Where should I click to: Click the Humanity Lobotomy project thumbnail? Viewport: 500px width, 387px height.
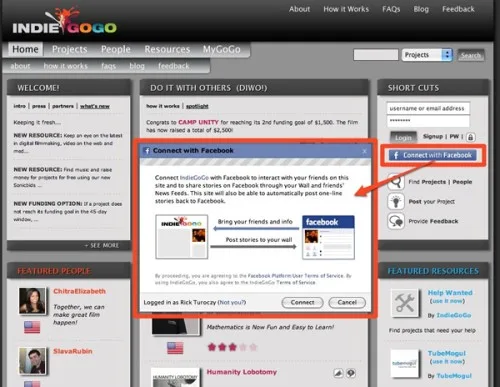pyautogui.click(x=175, y=378)
